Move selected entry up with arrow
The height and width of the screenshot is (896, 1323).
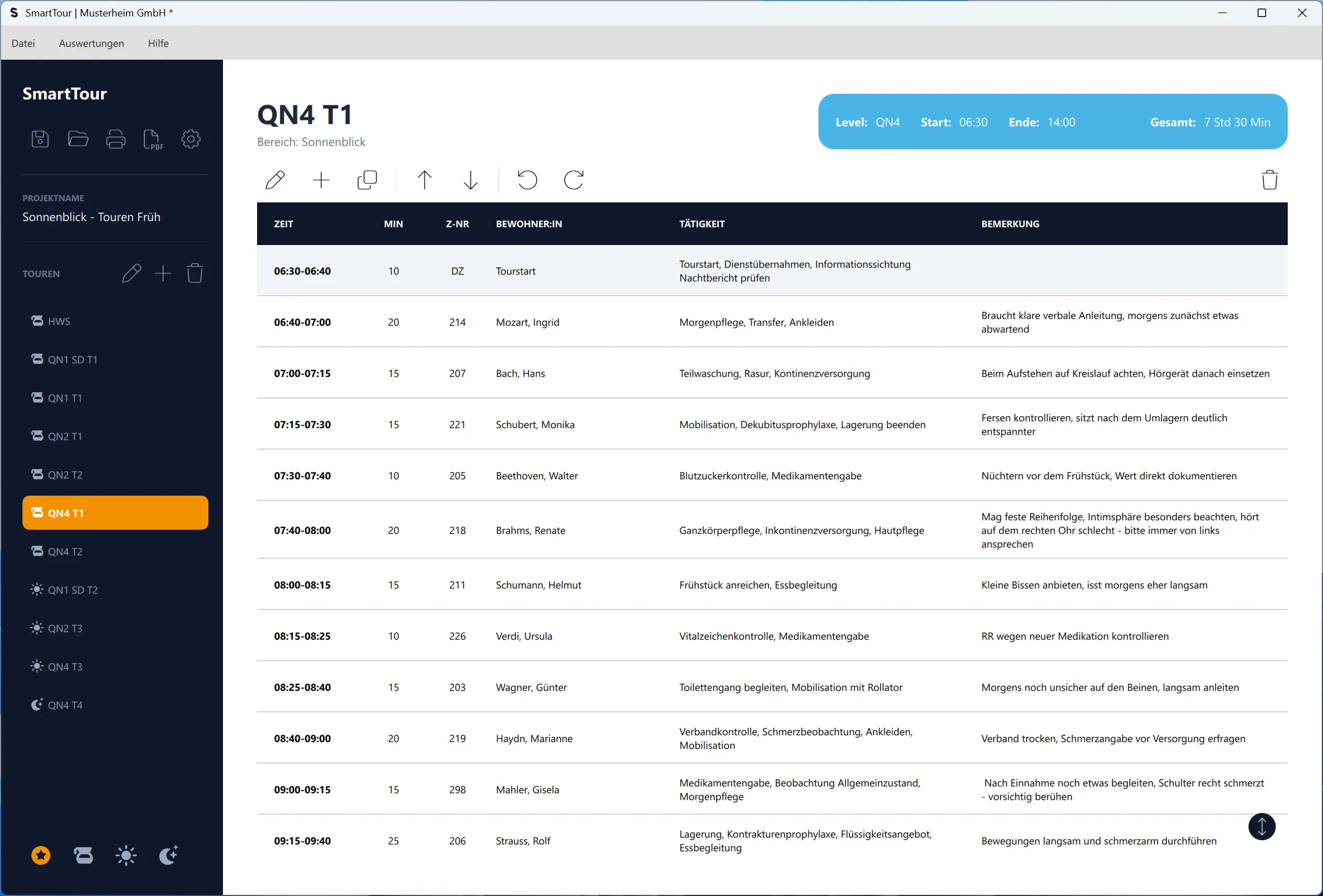point(424,180)
